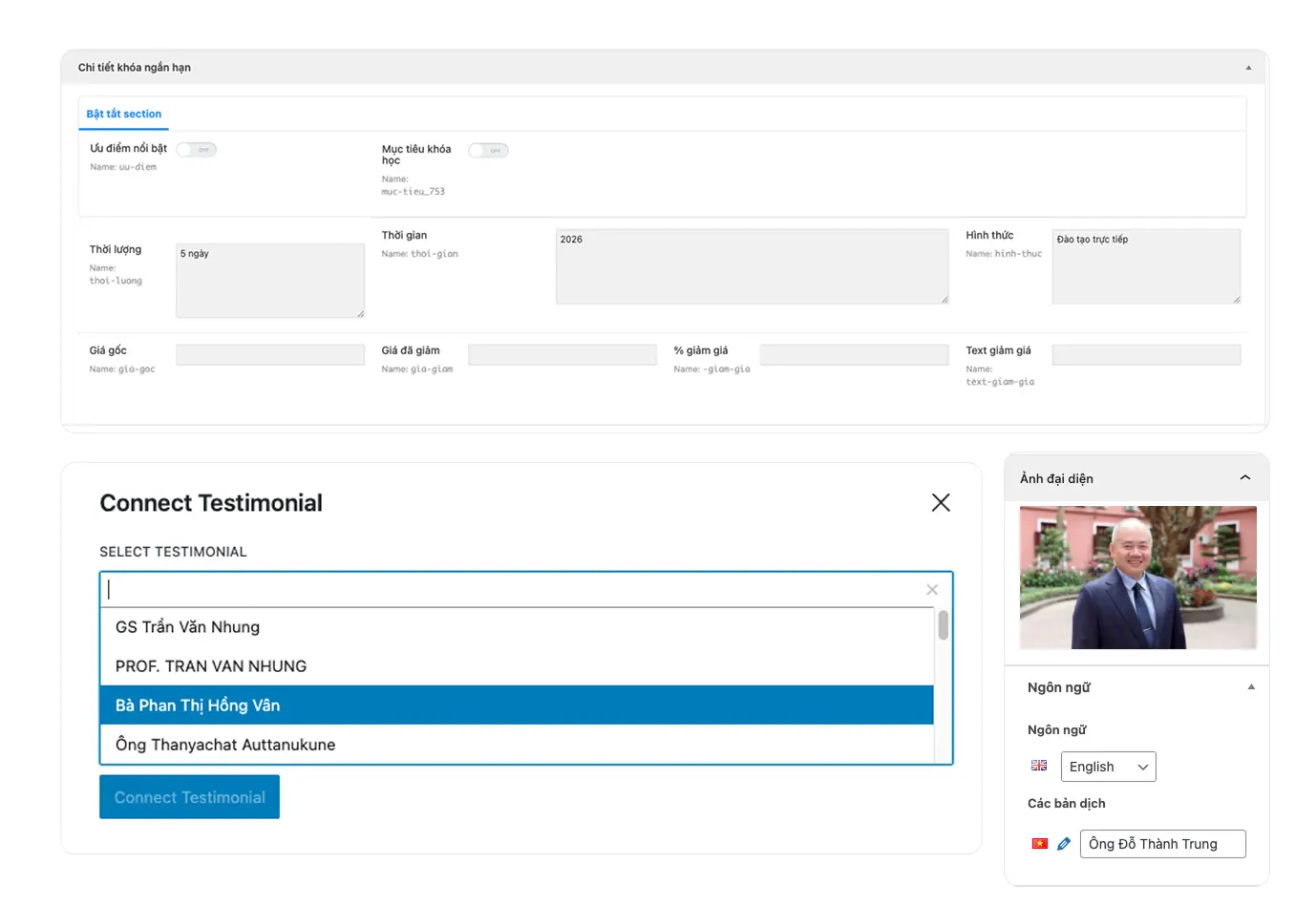Image resolution: width=1316 pixels, height=906 pixels.
Task: Clear the testimonial search field
Action: [x=931, y=590]
